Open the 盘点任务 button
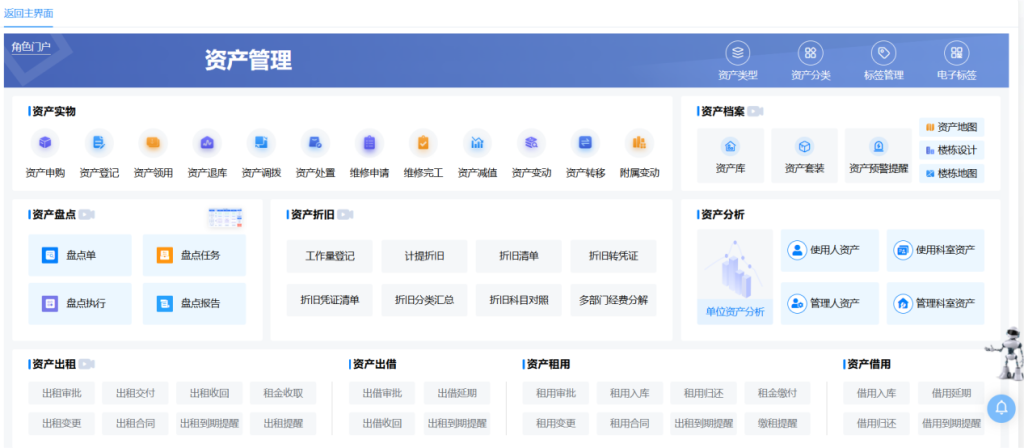1024x448 pixels. point(194,255)
